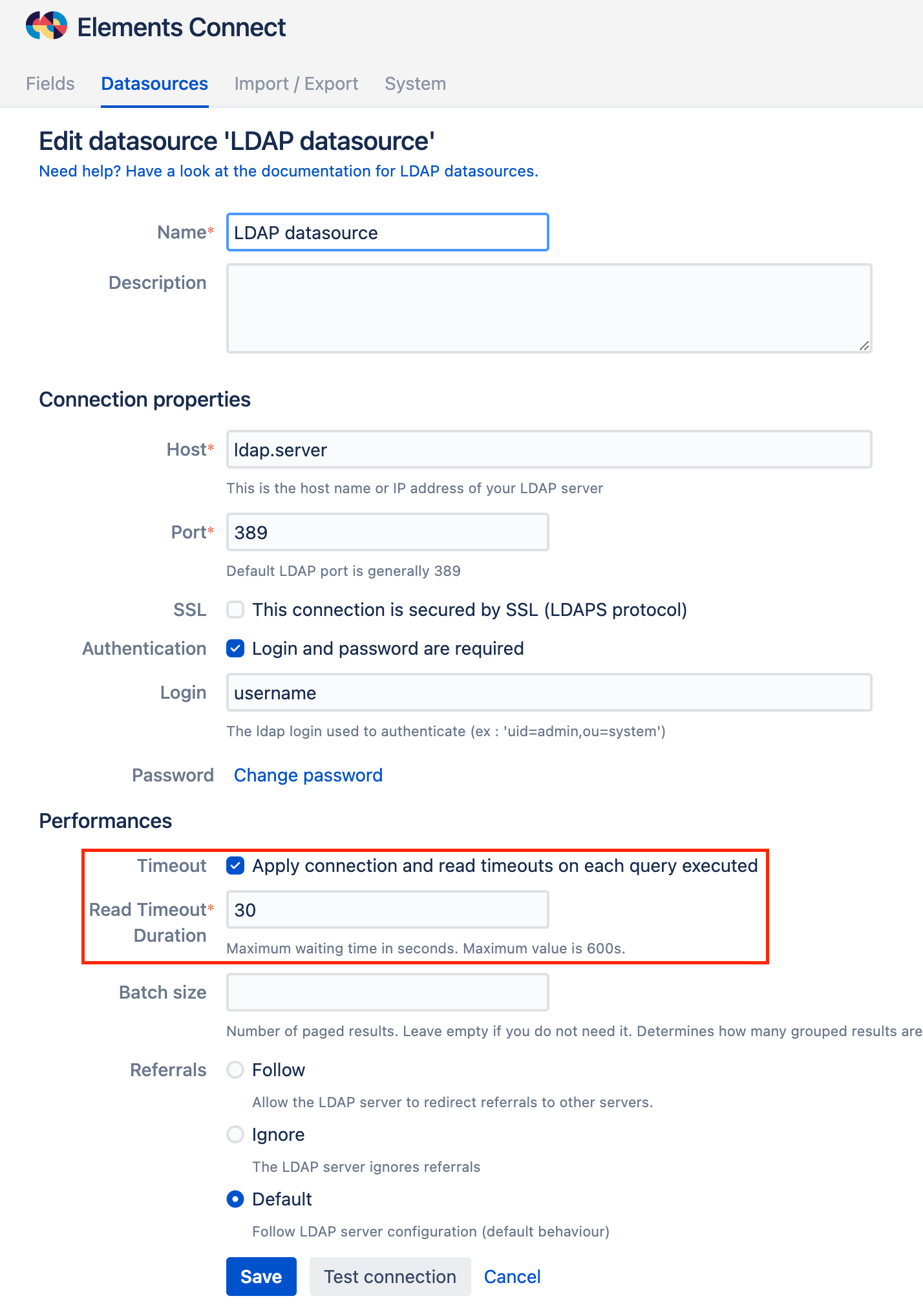Click the Read Timeout Duration field
The width and height of the screenshot is (923, 1316).
click(387, 910)
